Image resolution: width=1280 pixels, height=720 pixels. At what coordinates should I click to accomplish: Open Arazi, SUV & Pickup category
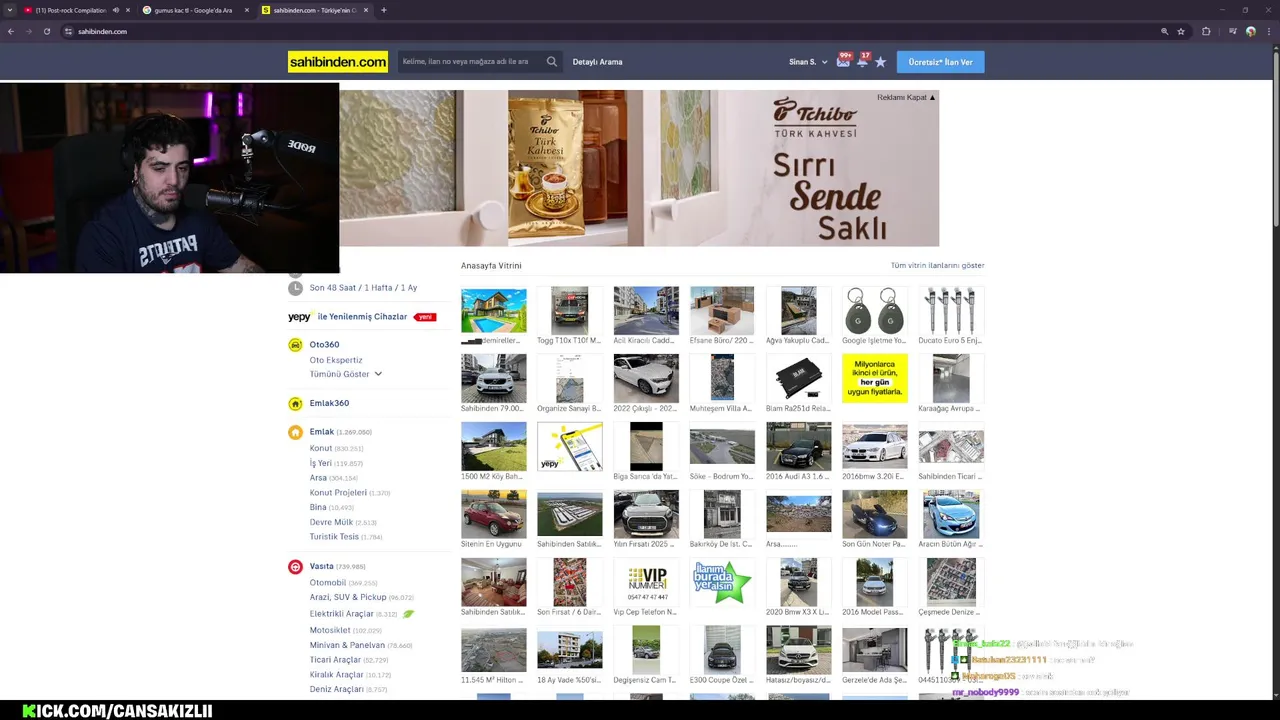point(347,598)
